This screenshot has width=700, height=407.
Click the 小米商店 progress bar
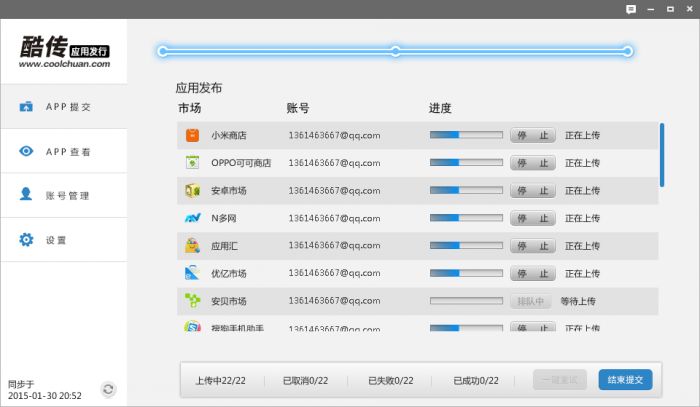coord(466,135)
